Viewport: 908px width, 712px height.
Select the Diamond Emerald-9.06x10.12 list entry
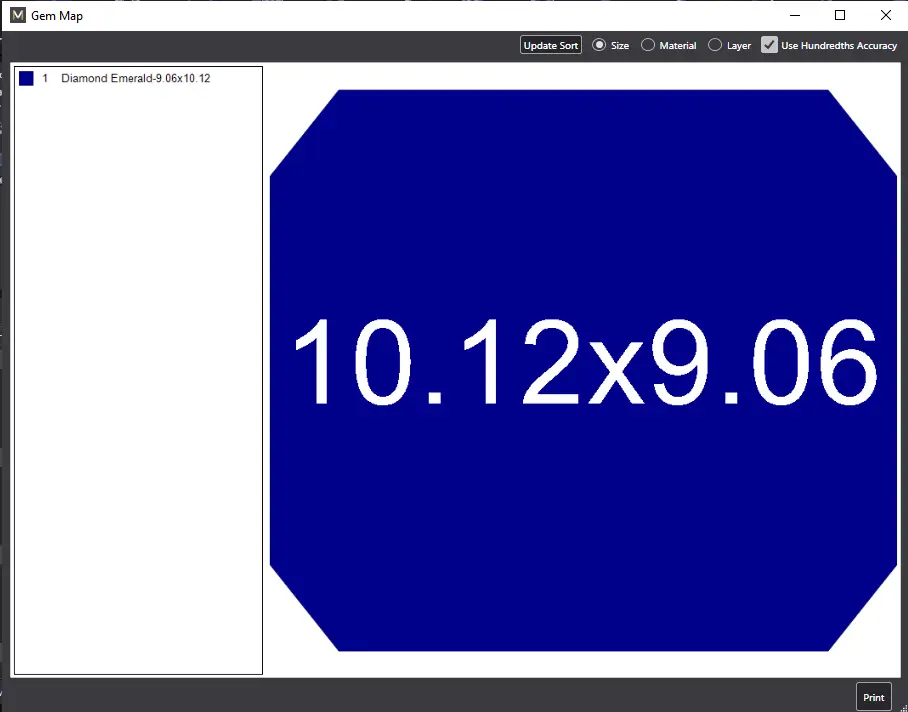(135, 78)
